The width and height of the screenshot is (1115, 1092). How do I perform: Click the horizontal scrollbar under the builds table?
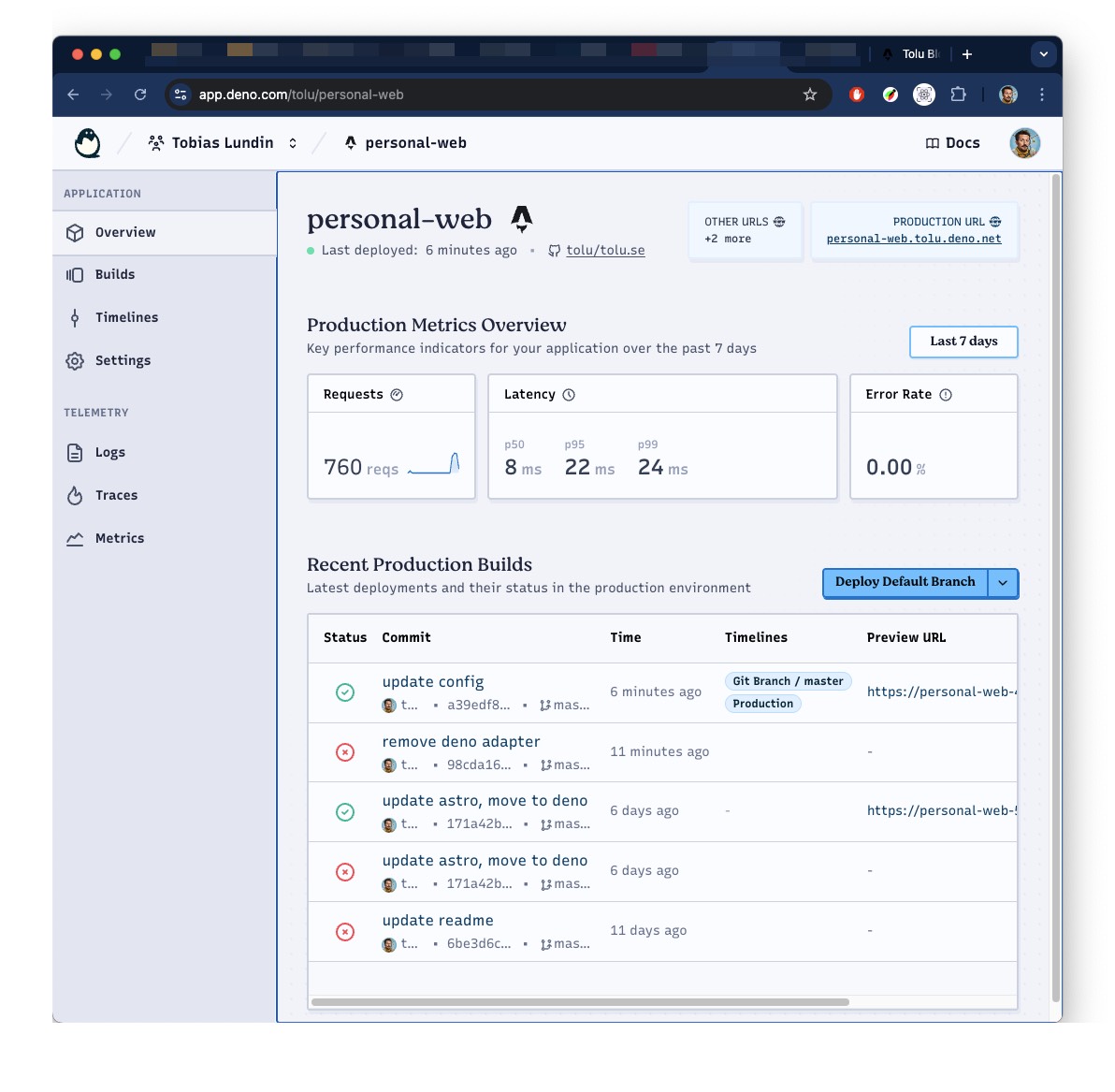[x=580, y=1002]
